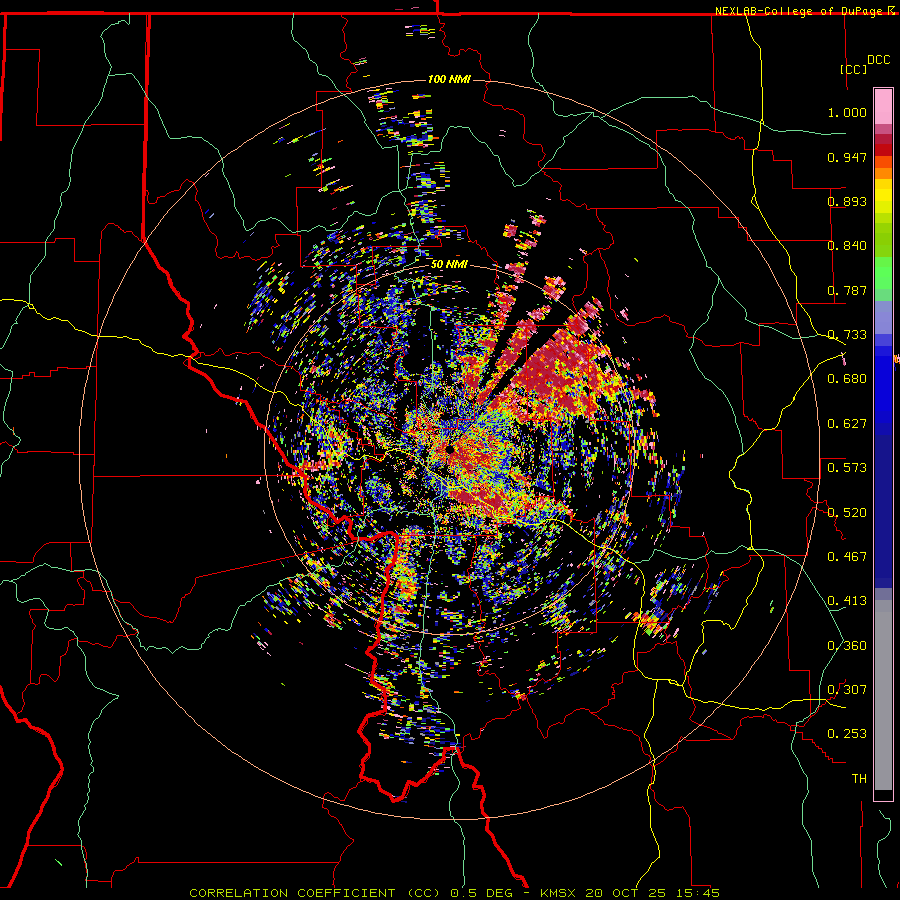Click the TH threshold legend label
Screen dimensions: 900x900
click(x=859, y=779)
